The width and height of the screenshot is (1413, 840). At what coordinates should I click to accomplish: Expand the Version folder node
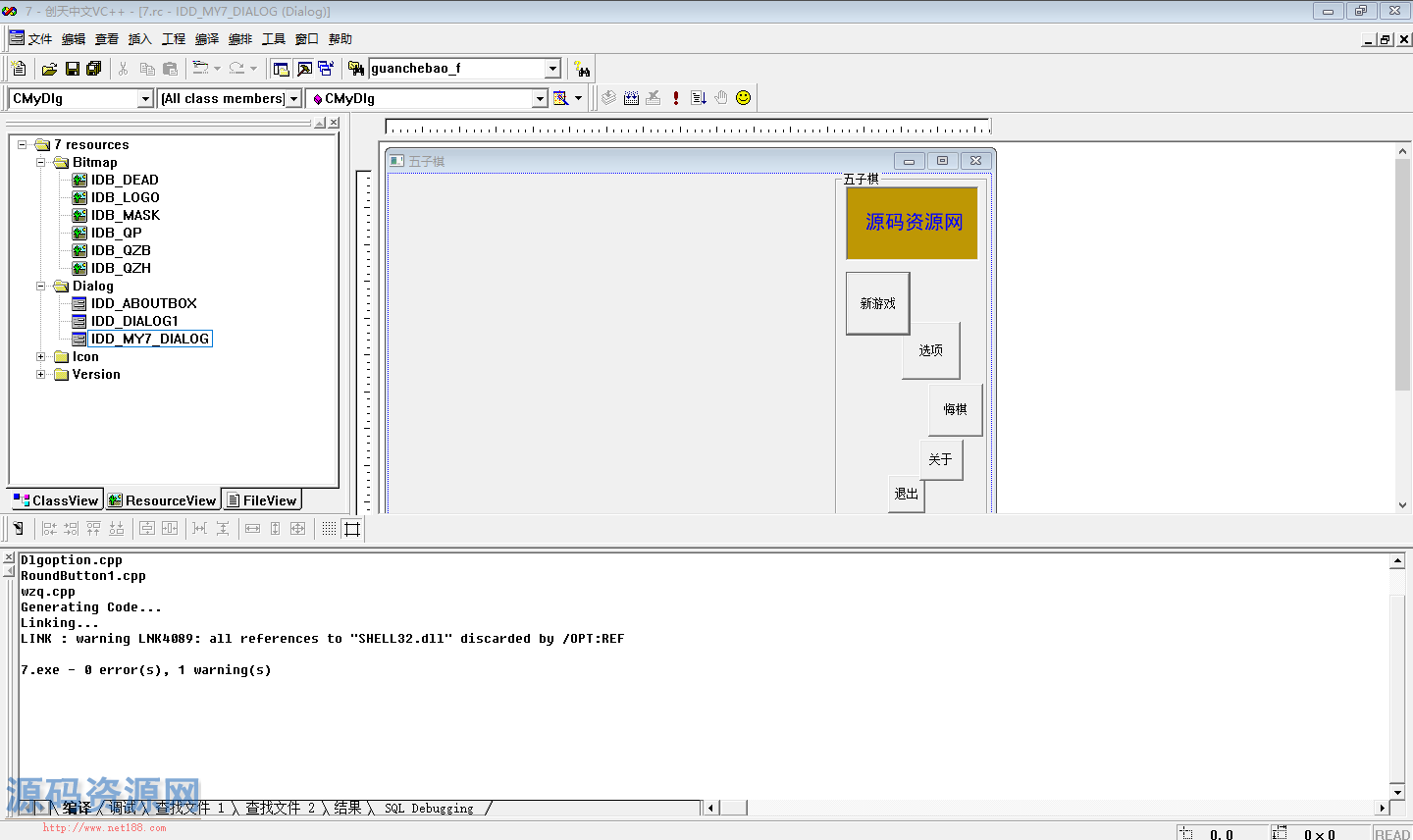[x=41, y=375]
